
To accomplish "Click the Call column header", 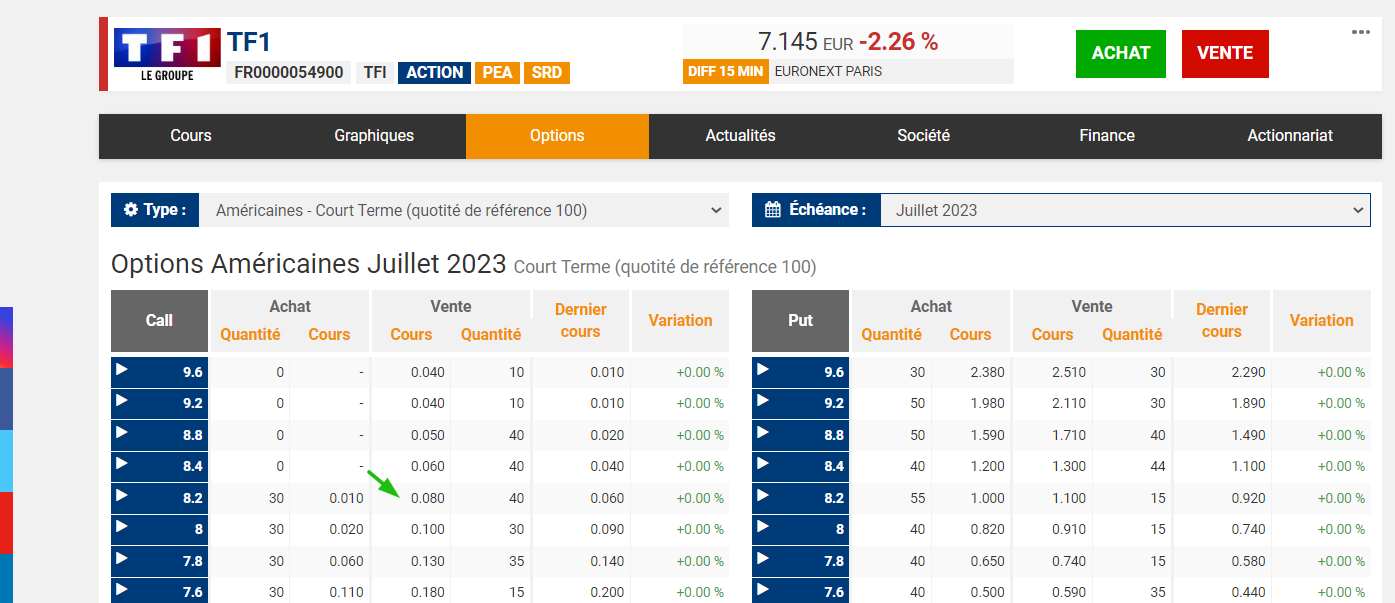I will point(159,321).
